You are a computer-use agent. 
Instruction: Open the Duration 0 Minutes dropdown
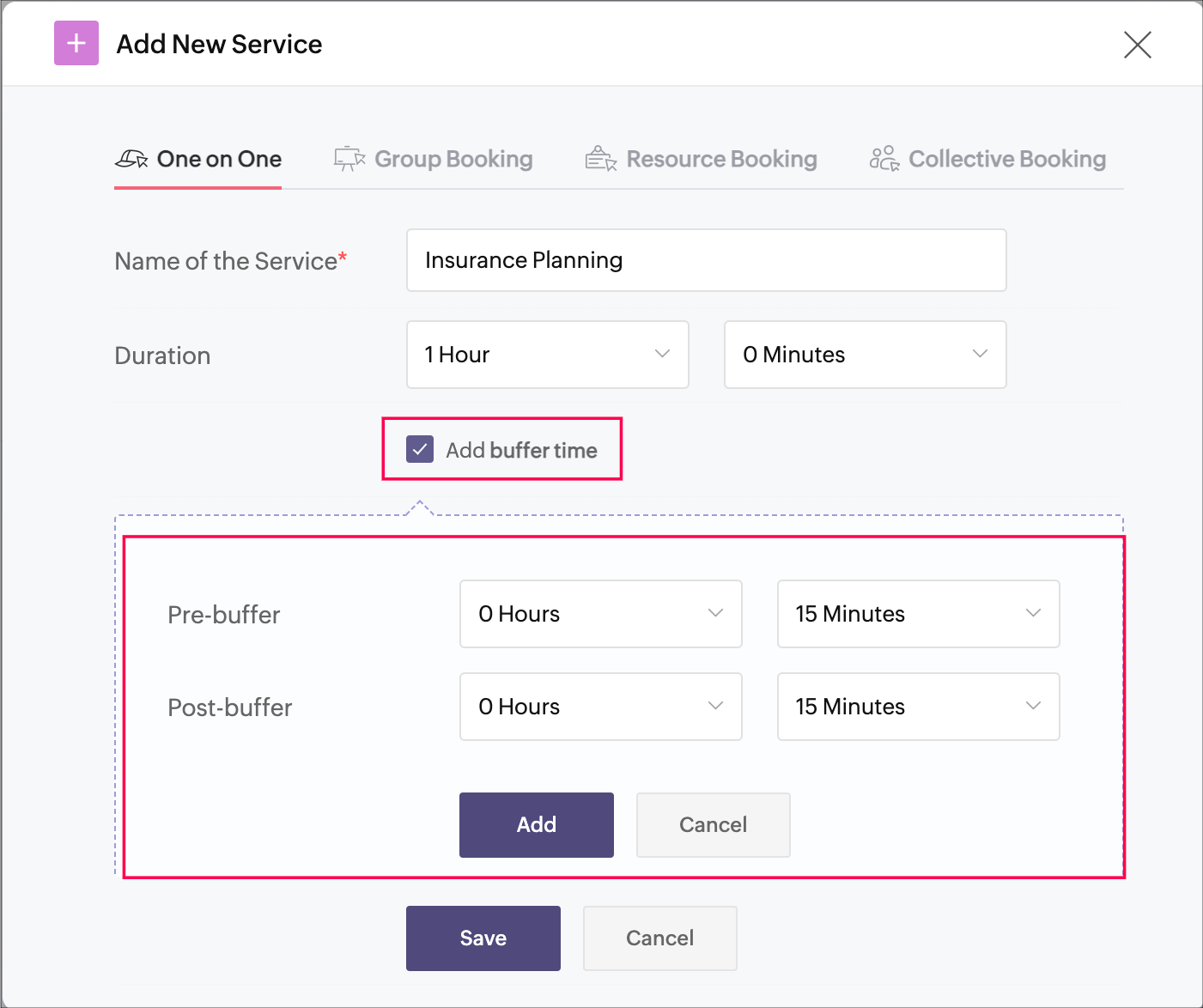tap(866, 355)
